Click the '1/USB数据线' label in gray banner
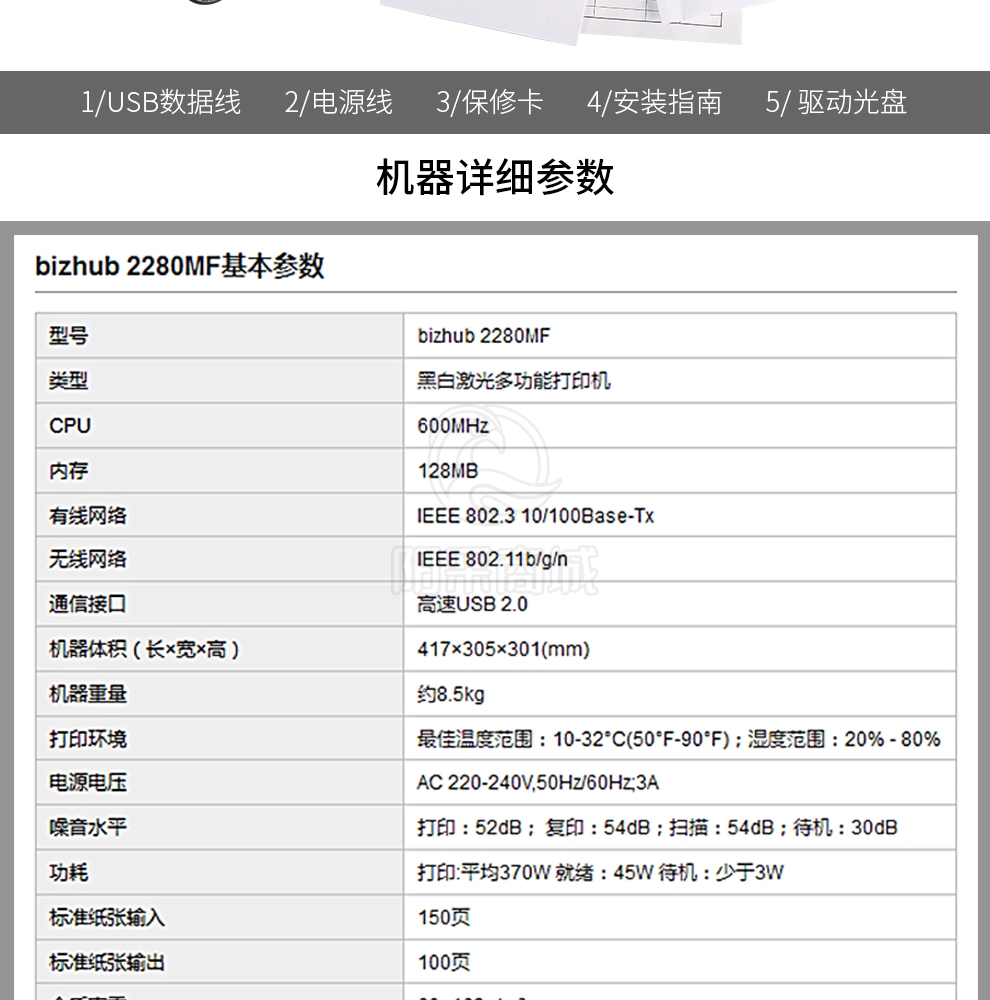Viewport: 990px width, 1000px height. 161,102
